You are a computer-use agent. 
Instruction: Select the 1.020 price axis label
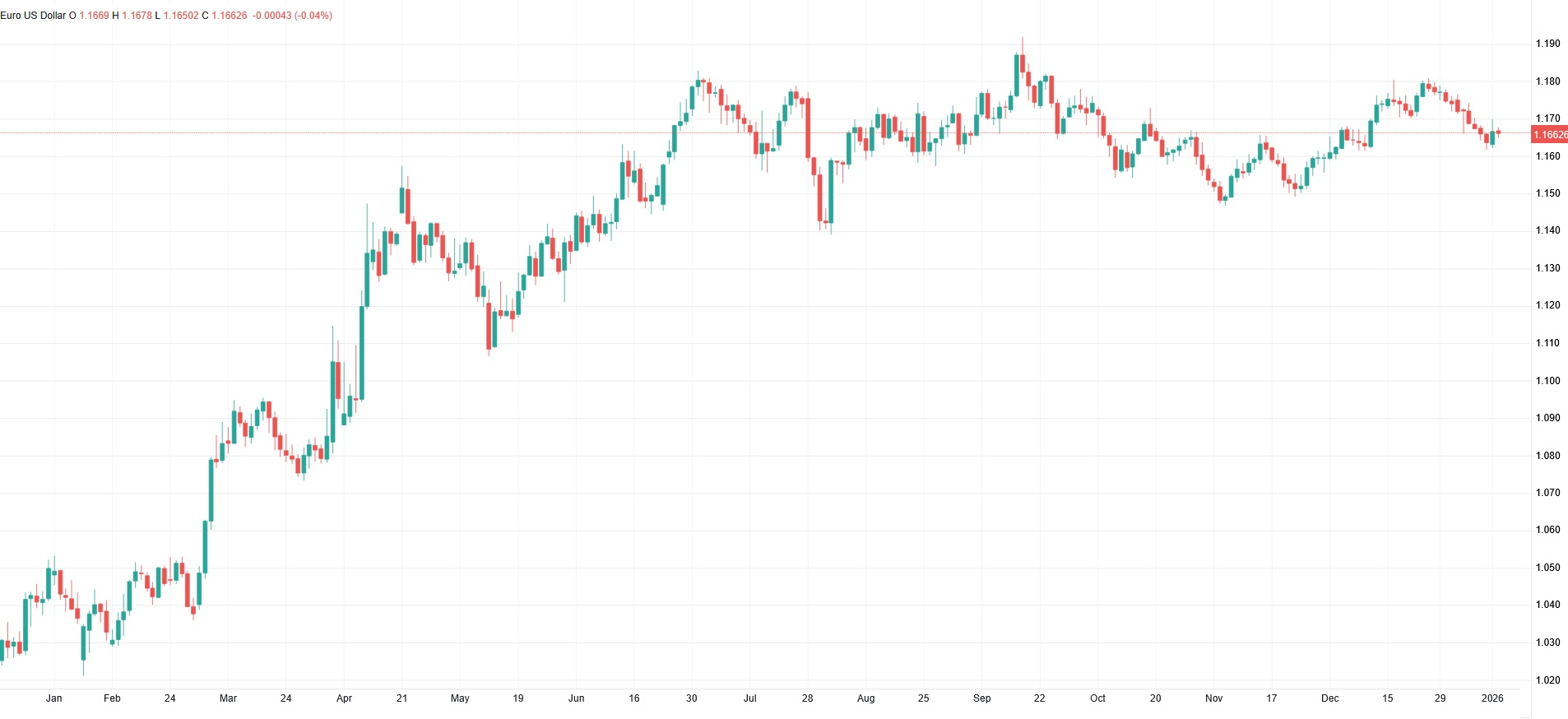[x=1547, y=680]
